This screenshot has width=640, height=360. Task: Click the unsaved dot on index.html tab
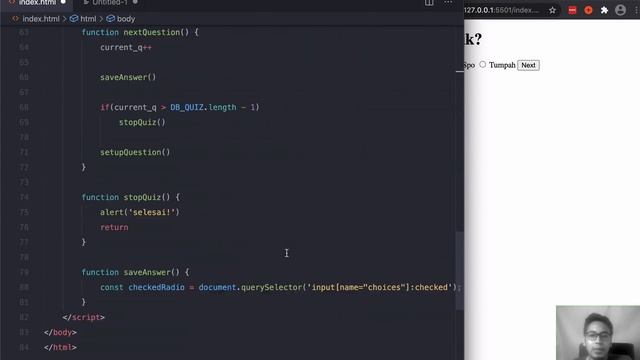63,2
